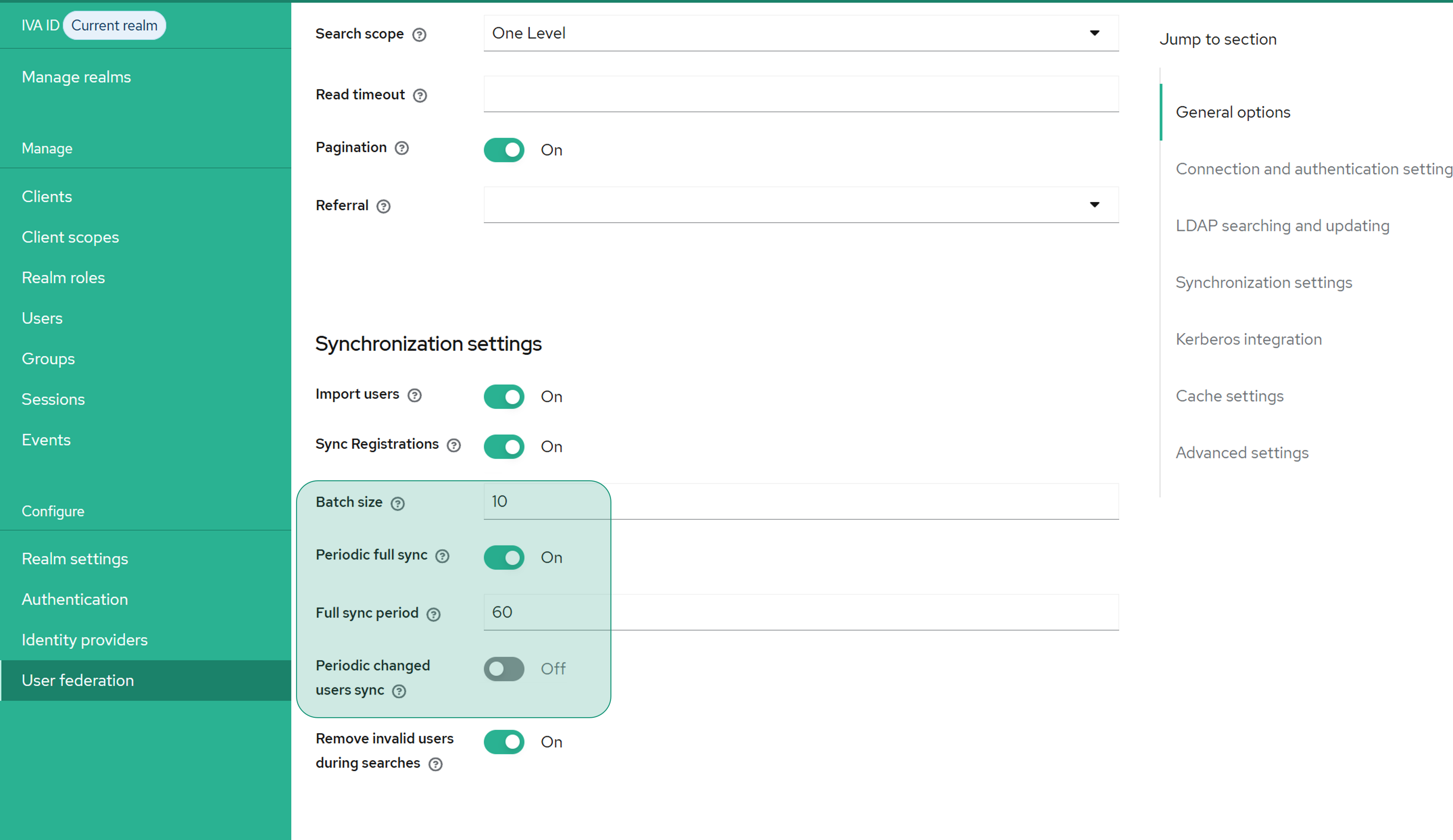Click help icon next to Search scope

click(x=419, y=35)
